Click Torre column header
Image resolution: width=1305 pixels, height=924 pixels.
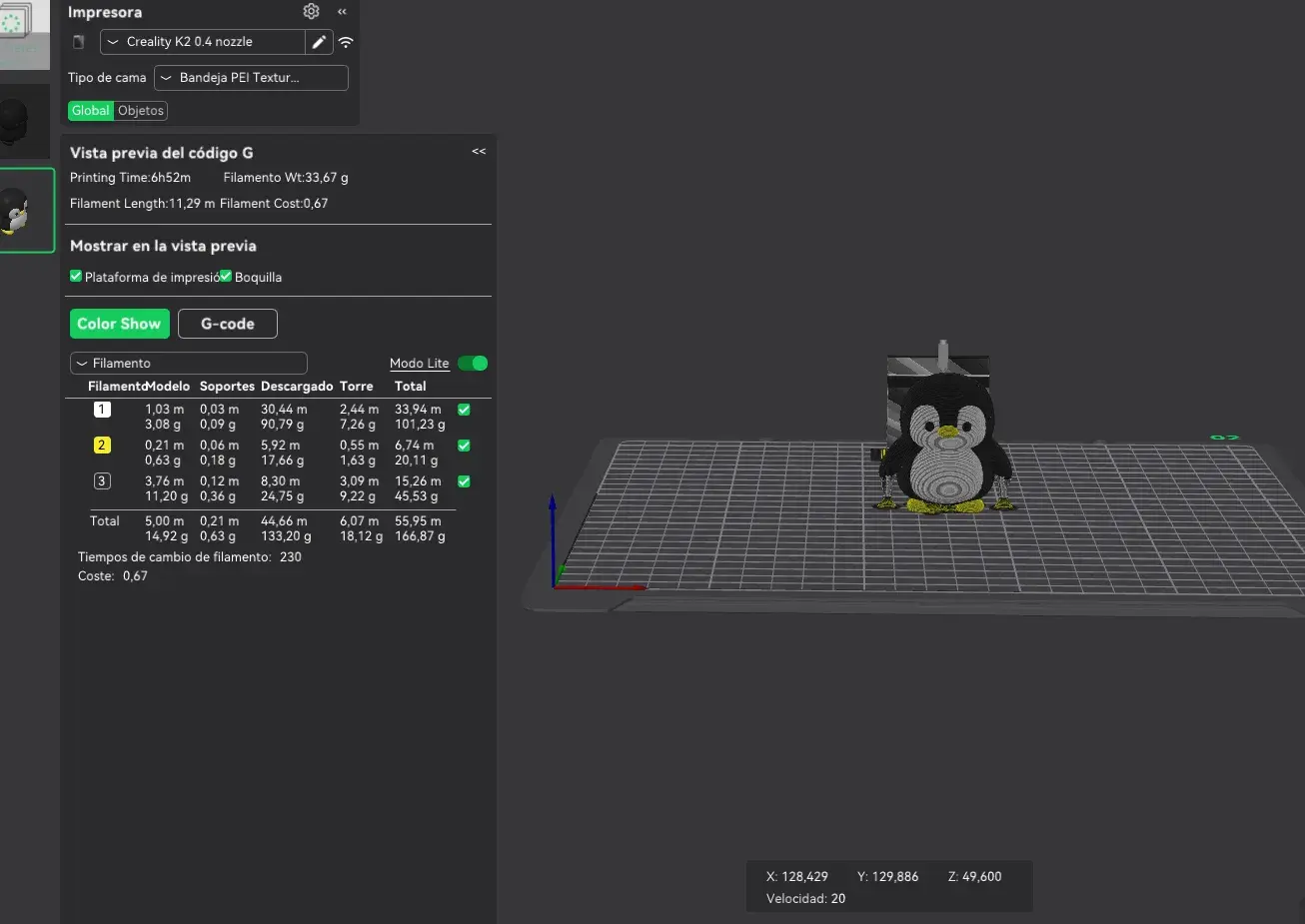pos(356,387)
